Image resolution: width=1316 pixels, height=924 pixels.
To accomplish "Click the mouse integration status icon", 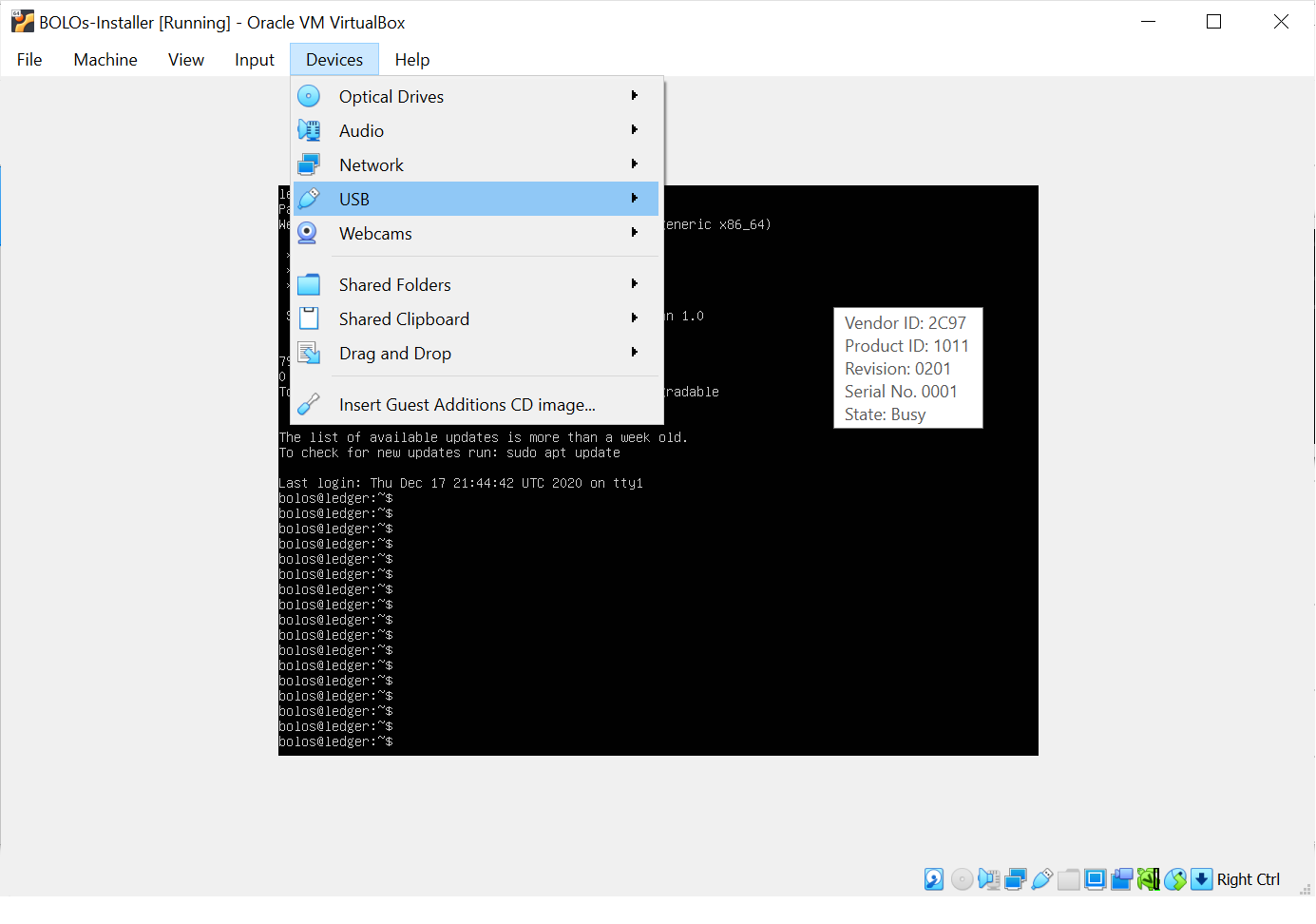I will tap(1175, 879).
